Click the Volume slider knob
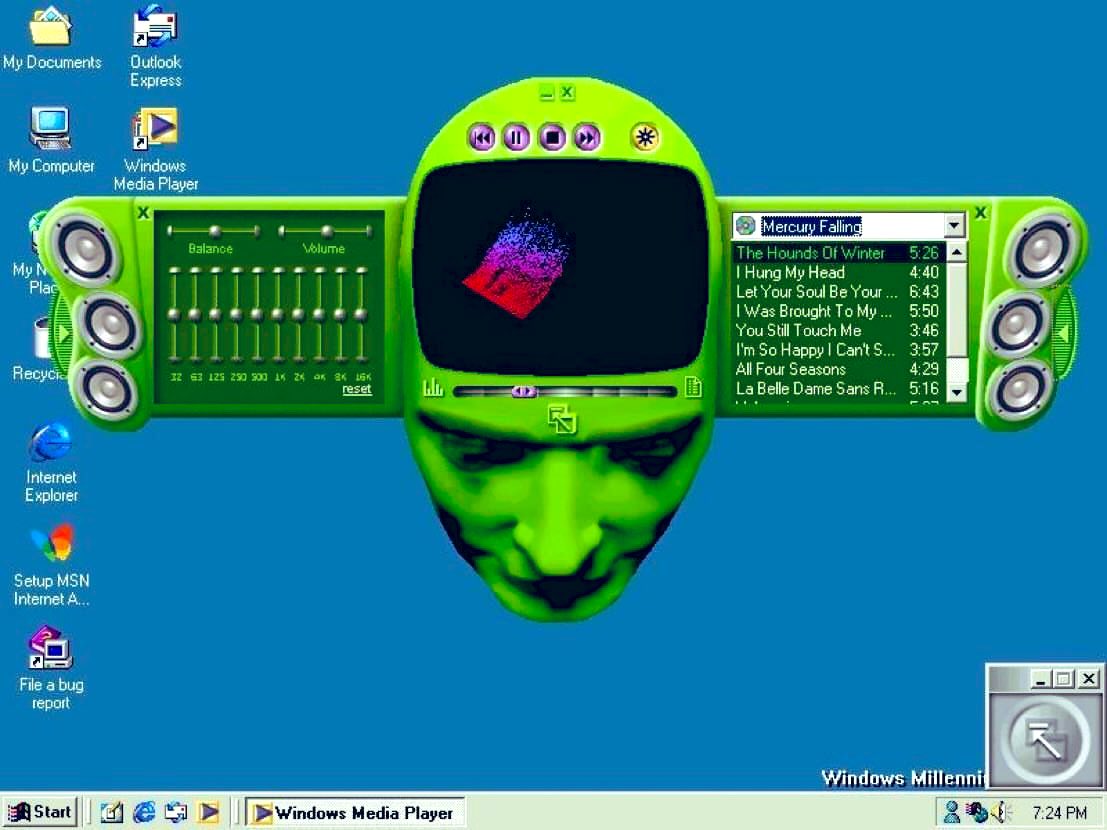 (327, 231)
